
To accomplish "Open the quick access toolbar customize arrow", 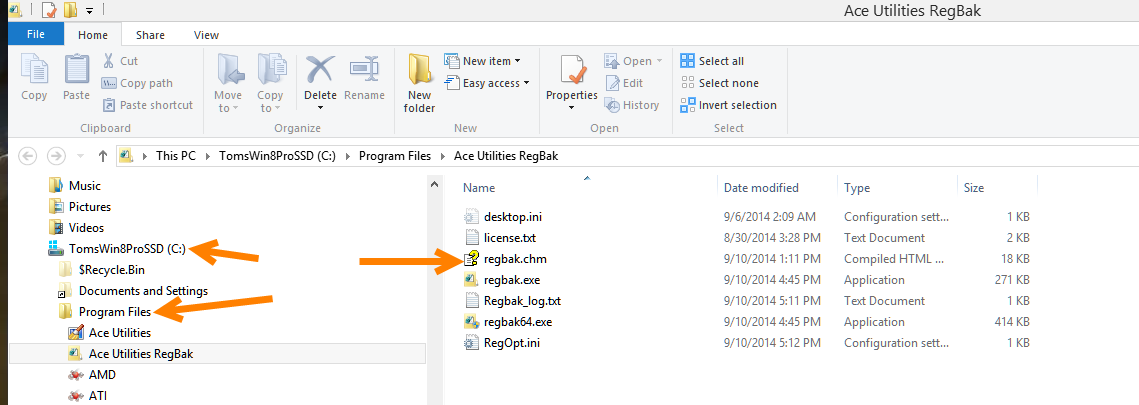I will 89,10.
